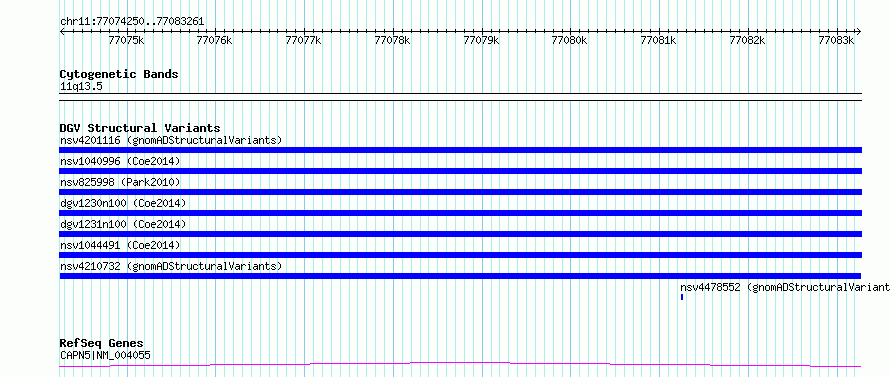Click the DGV Structural Variants track title

point(140,128)
